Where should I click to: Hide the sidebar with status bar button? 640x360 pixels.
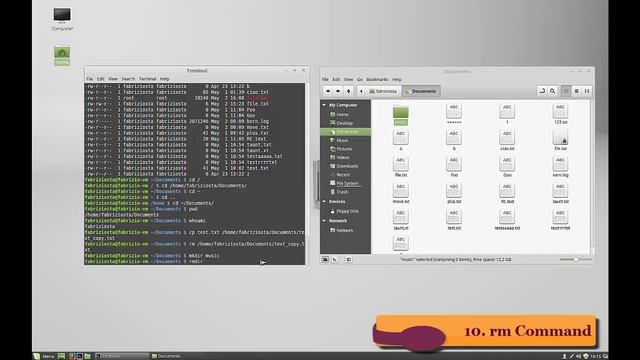pos(349,260)
